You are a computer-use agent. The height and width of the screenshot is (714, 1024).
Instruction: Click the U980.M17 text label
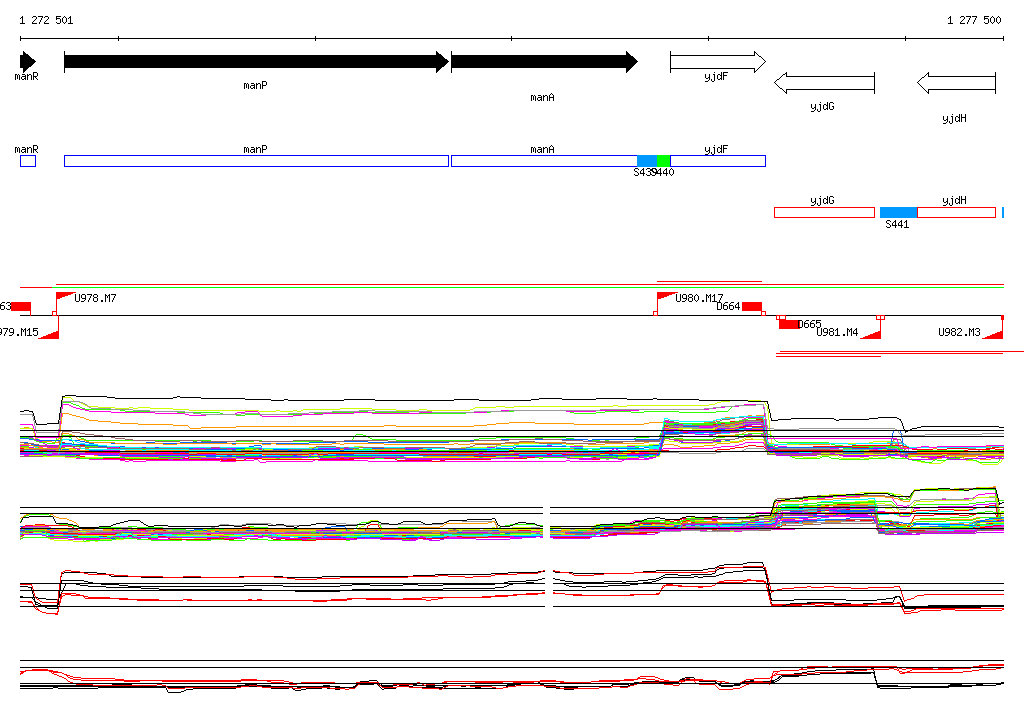pyautogui.click(x=699, y=299)
